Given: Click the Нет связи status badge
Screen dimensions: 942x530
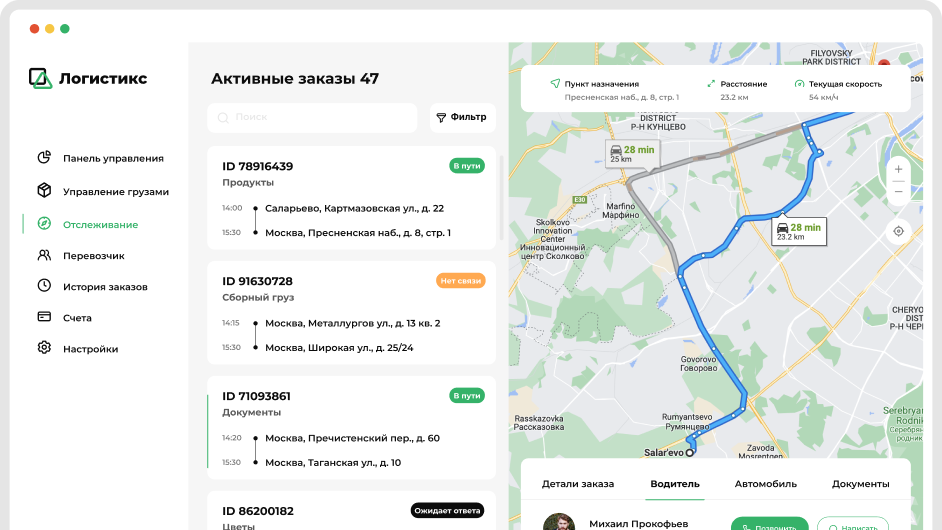Looking at the screenshot, I should tap(460, 281).
